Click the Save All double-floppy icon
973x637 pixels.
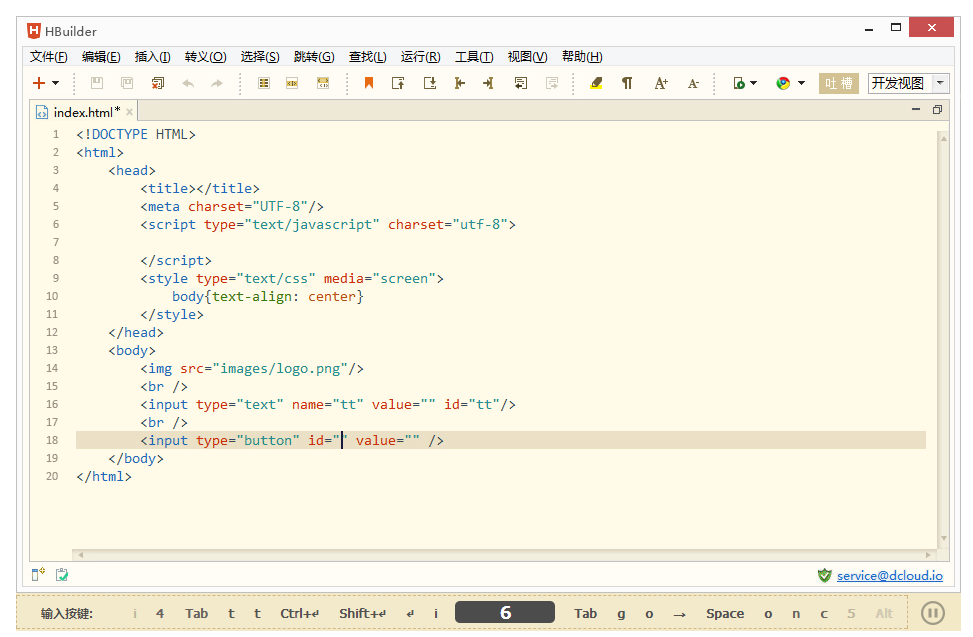pos(127,83)
